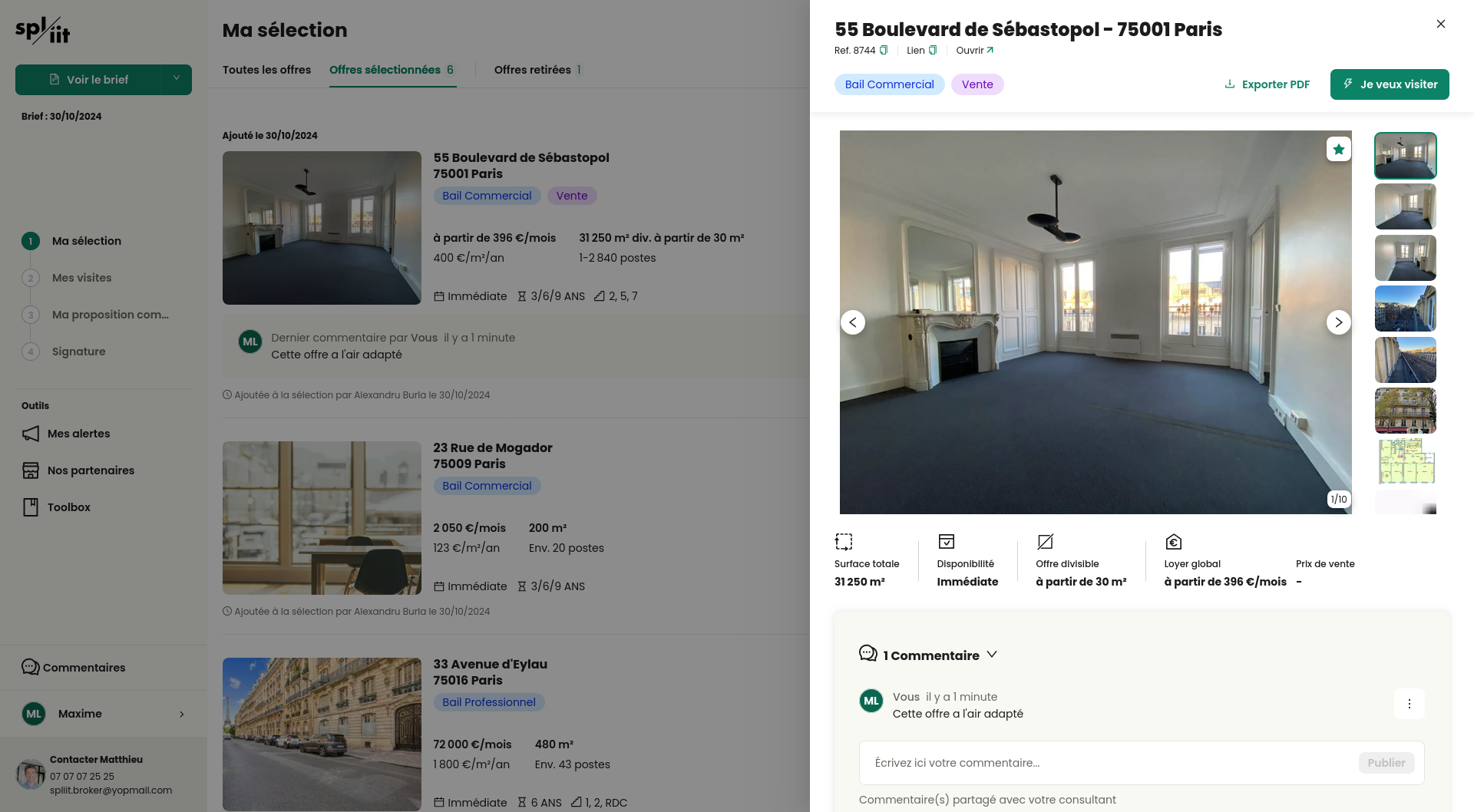Close the property detail panel

[x=1441, y=24]
